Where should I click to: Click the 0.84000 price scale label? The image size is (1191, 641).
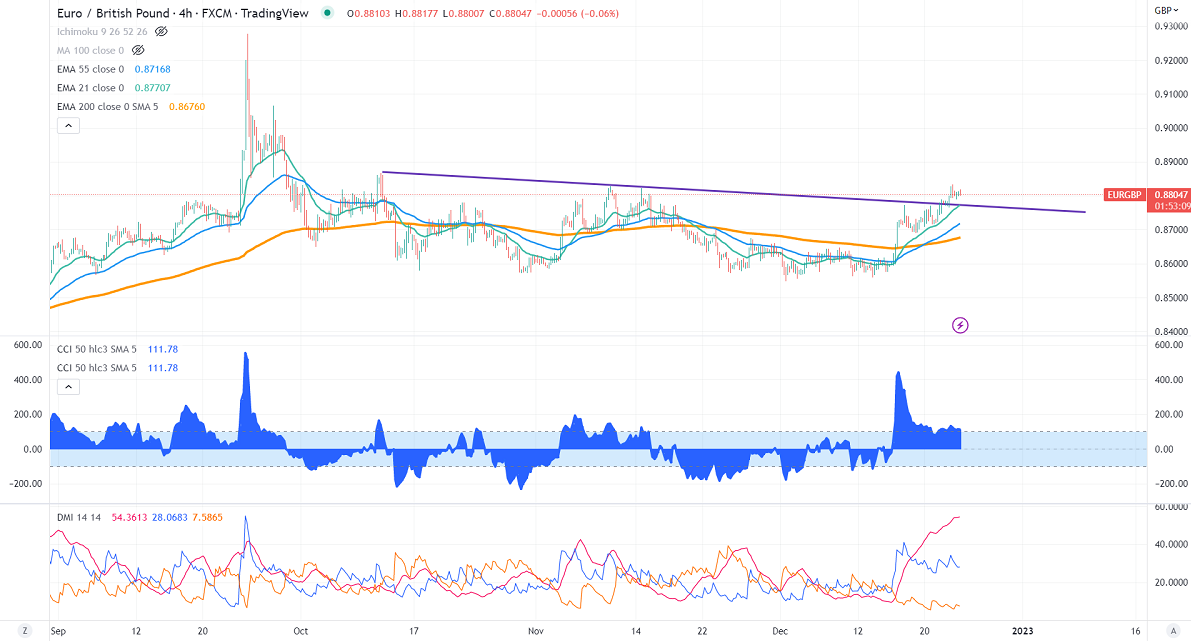1170,332
